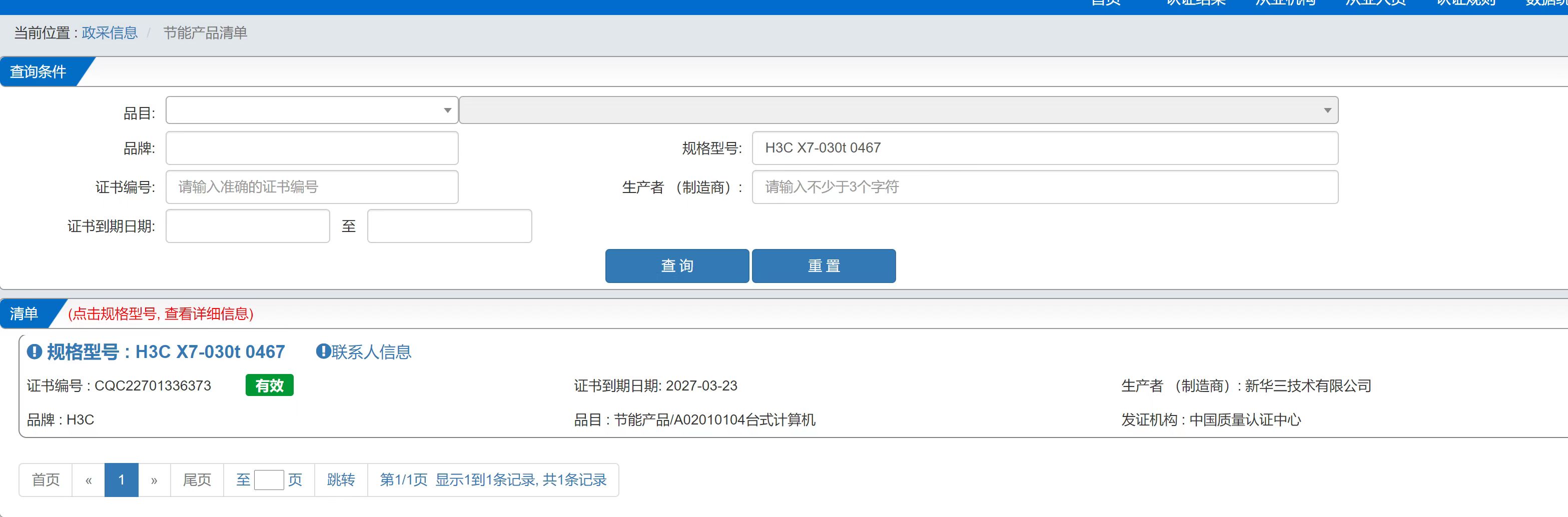The image size is (1568, 517).
Task: Open the wide grey 品目 sub-category dropdown
Action: coord(899,110)
